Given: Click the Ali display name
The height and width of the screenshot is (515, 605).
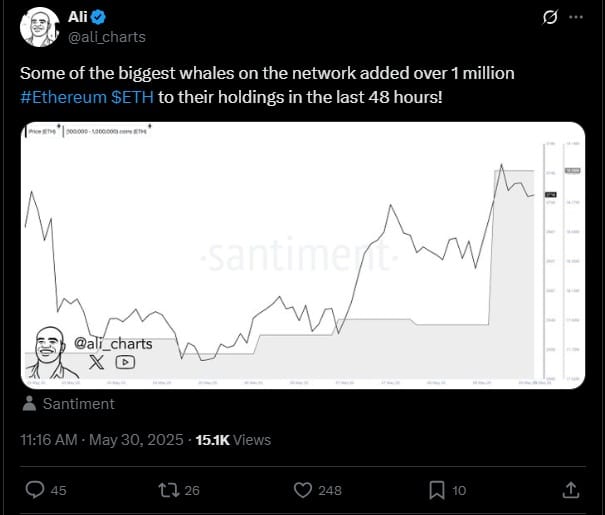Looking at the screenshot, I should point(78,17).
